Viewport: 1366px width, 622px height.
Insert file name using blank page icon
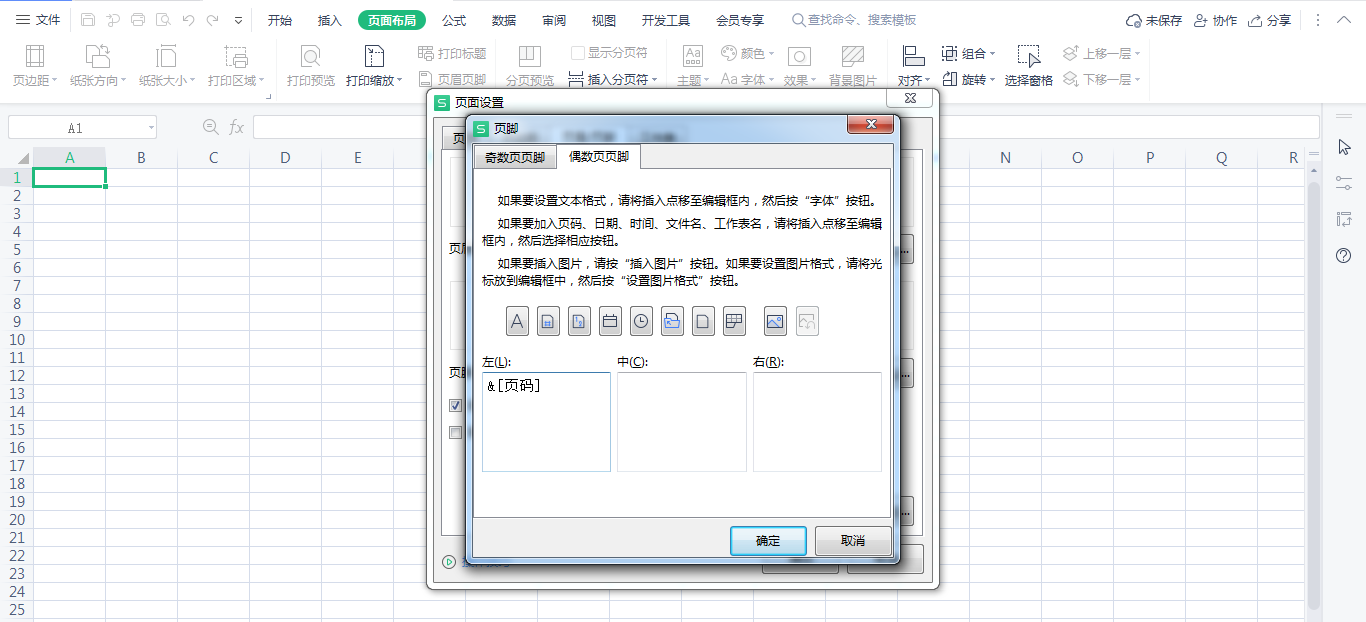pos(703,321)
